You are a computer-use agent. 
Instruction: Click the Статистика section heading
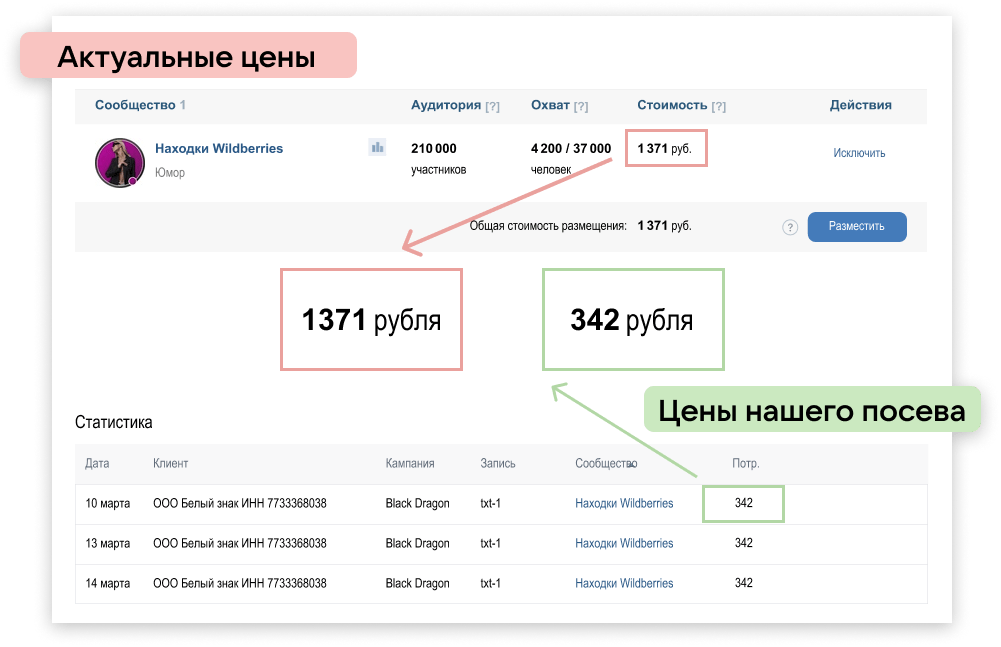[114, 422]
